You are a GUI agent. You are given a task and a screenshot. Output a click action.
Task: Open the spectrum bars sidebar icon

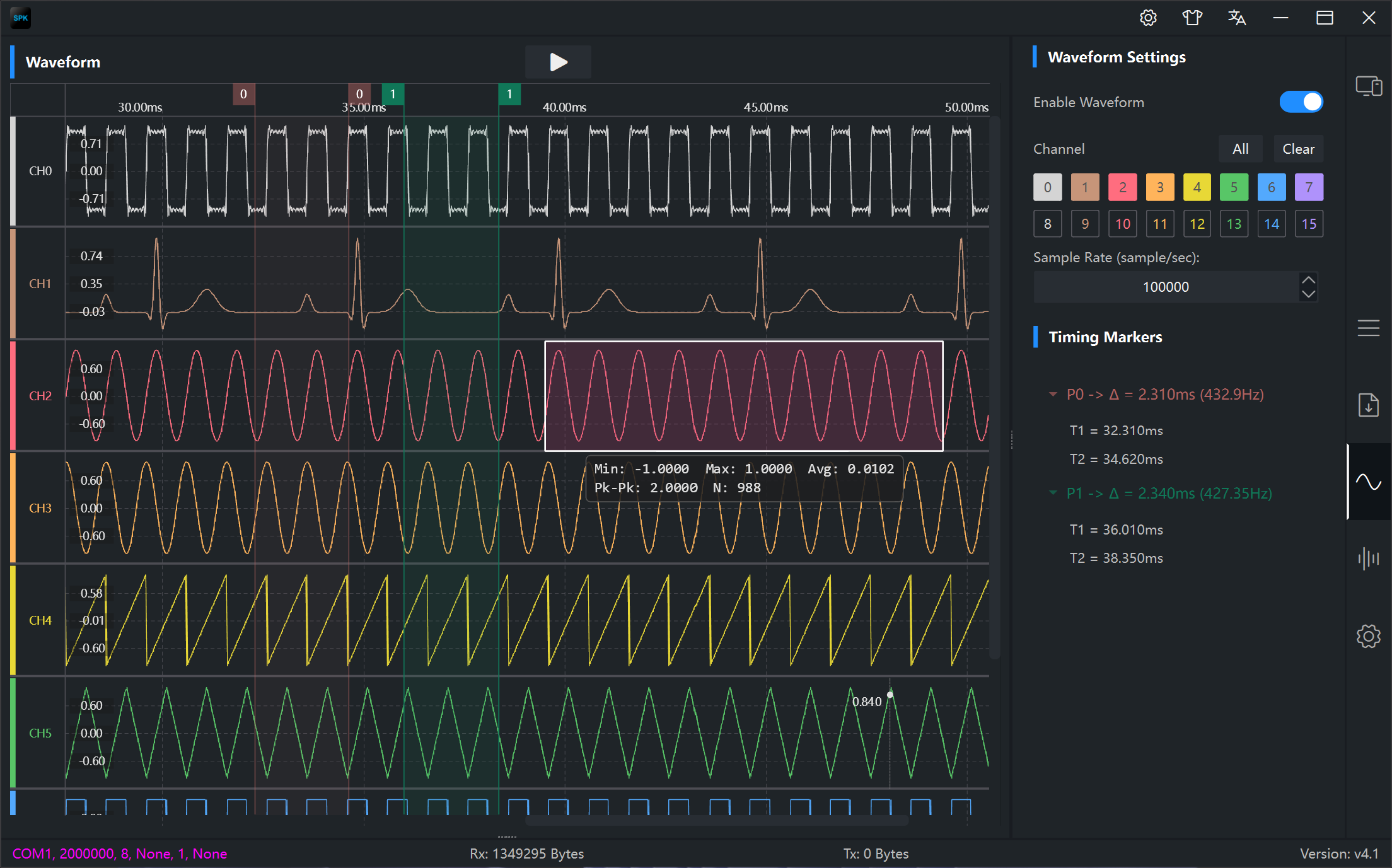(x=1369, y=558)
